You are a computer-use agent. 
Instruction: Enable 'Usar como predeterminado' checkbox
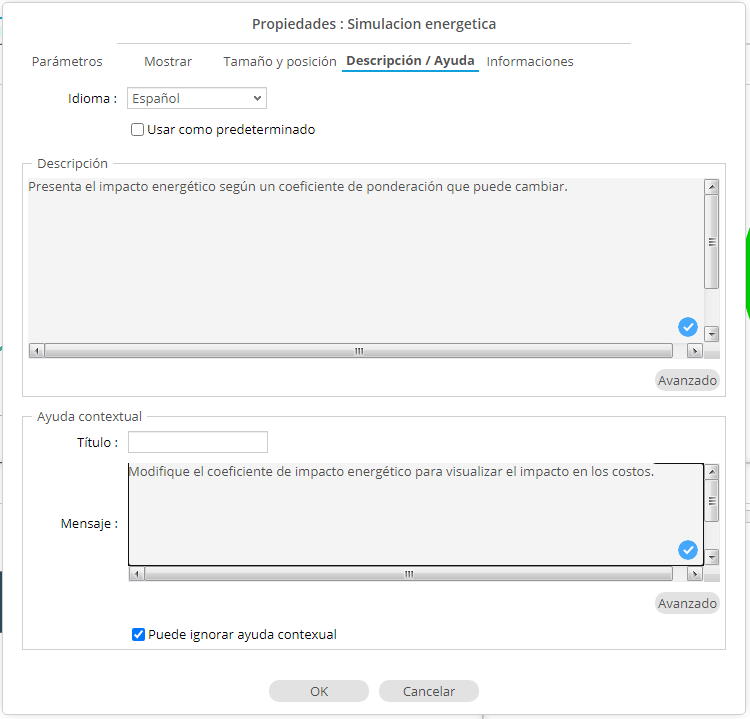coord(138,130)
